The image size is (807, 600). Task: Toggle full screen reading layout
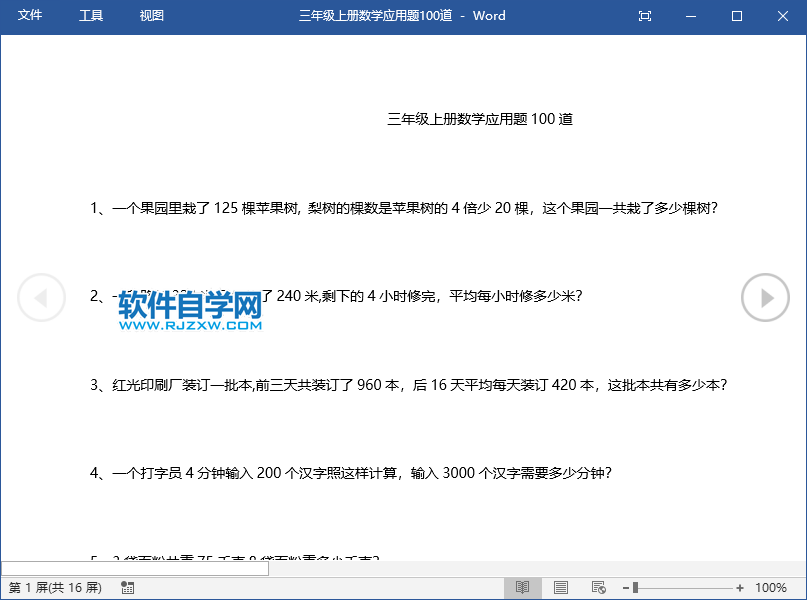tap(644, 16)
